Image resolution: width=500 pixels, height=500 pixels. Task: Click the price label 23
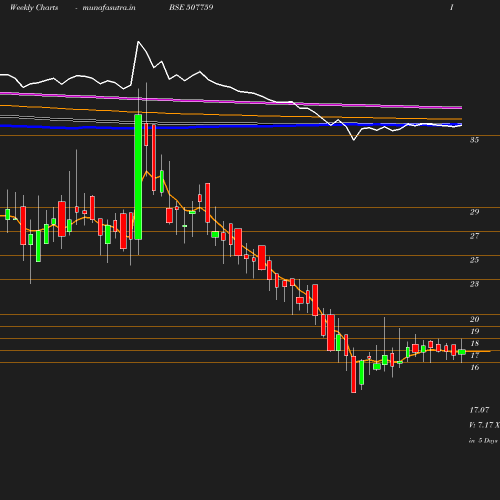[474, 284]
